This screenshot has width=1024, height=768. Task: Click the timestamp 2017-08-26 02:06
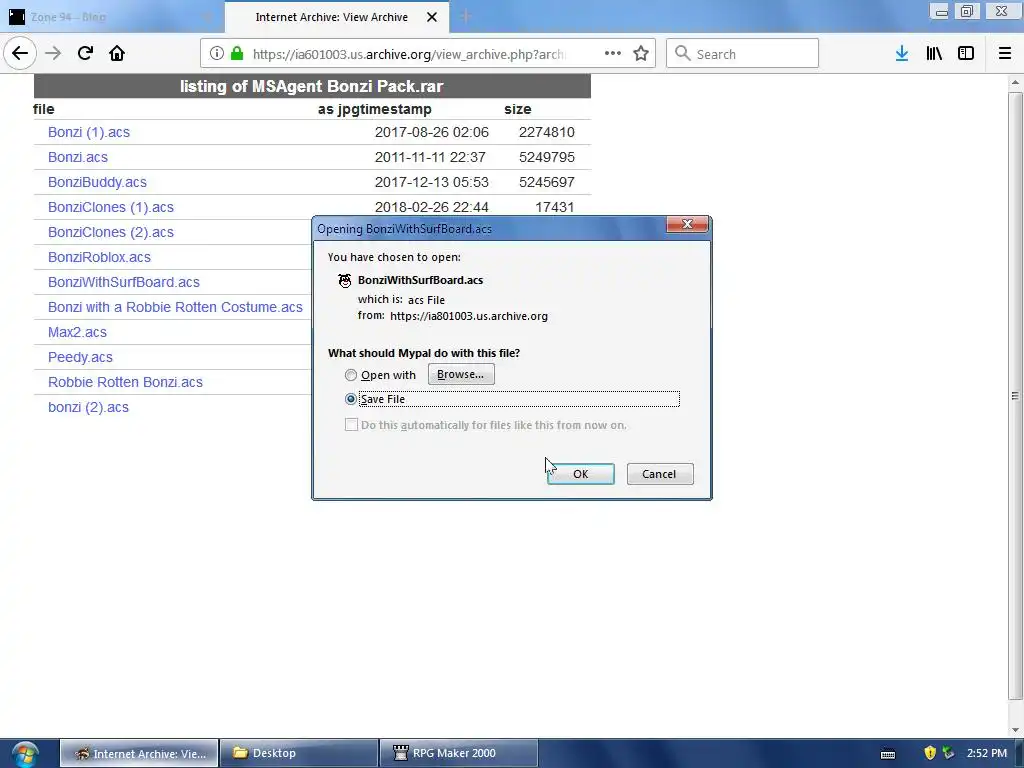click(432, 132)
